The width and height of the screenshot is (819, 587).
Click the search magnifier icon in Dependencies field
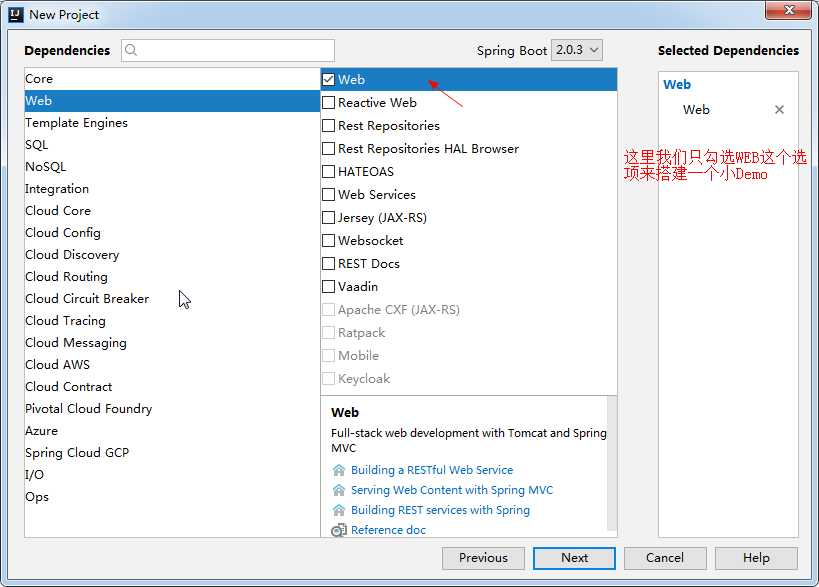131,50
